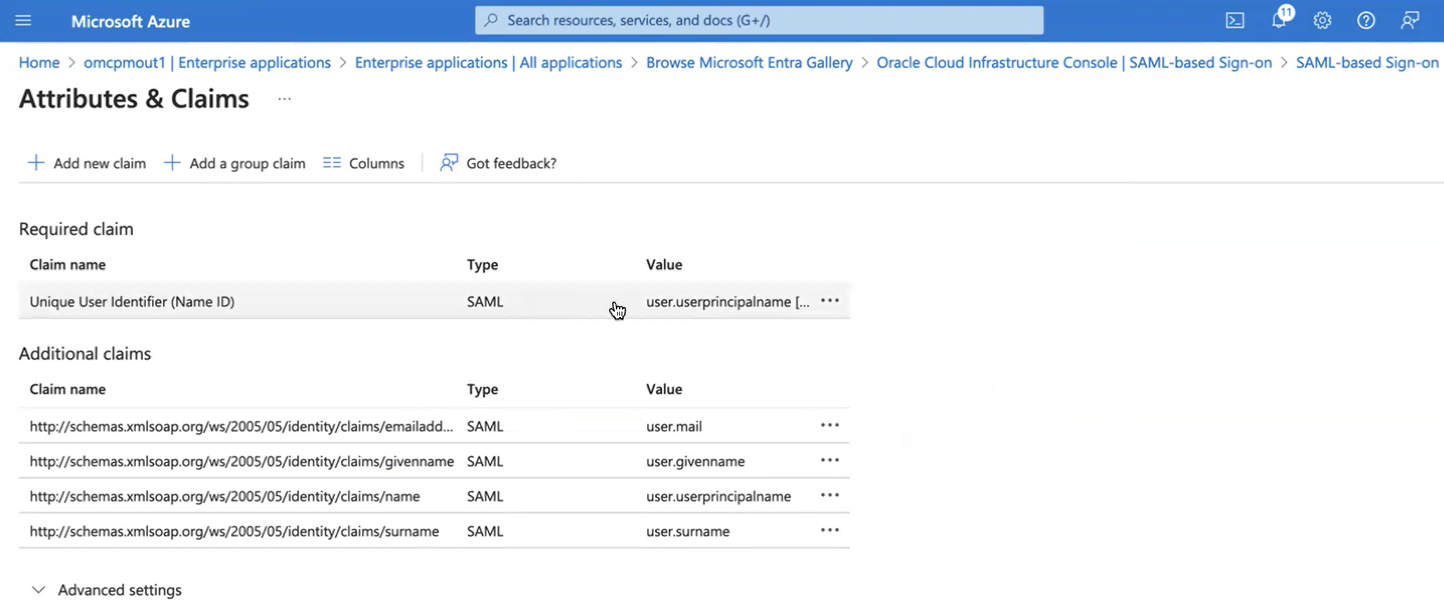Viewport: 1444px width, 612px height.
Task: Click the search resources input field
Action: (x=757, y=19)
